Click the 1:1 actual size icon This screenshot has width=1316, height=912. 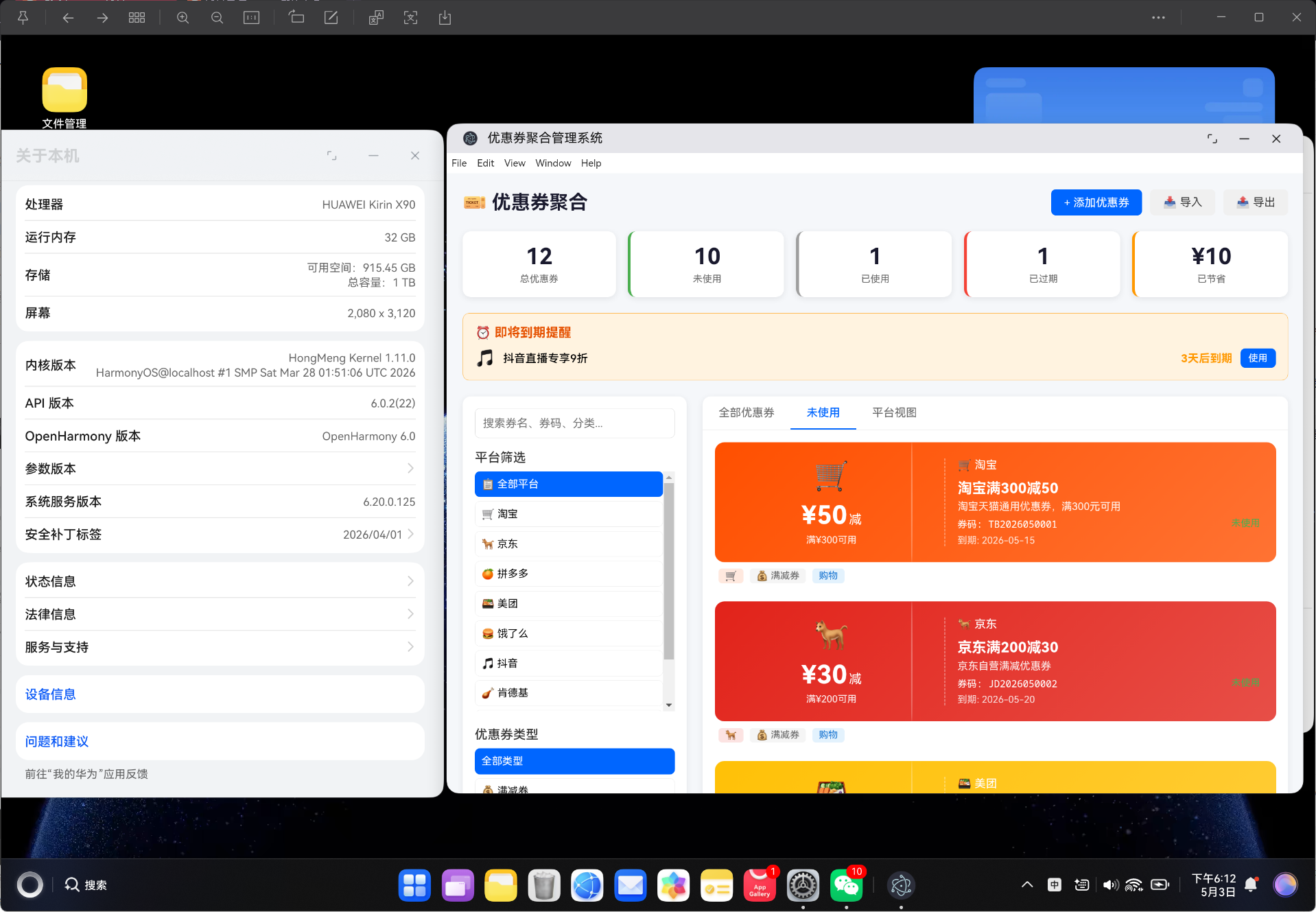tap(251, 18)
